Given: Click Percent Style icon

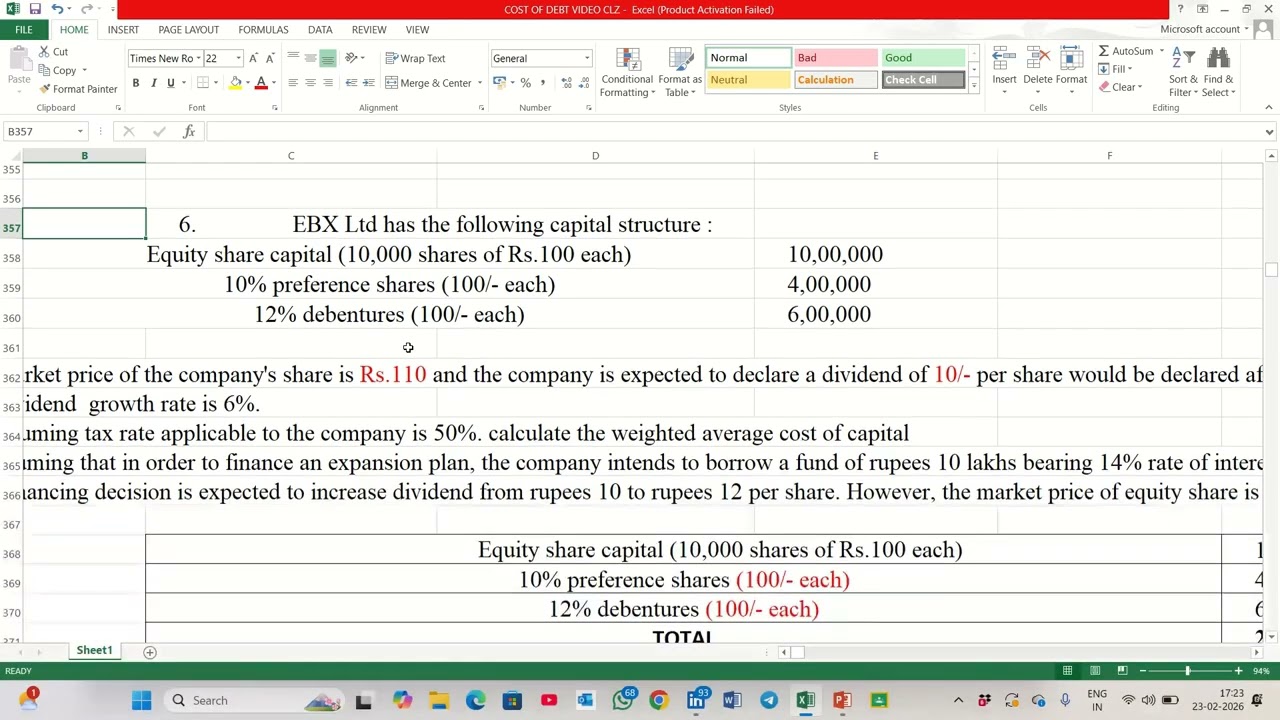Looking at the screenshot, I should click(x=525, y=83).
